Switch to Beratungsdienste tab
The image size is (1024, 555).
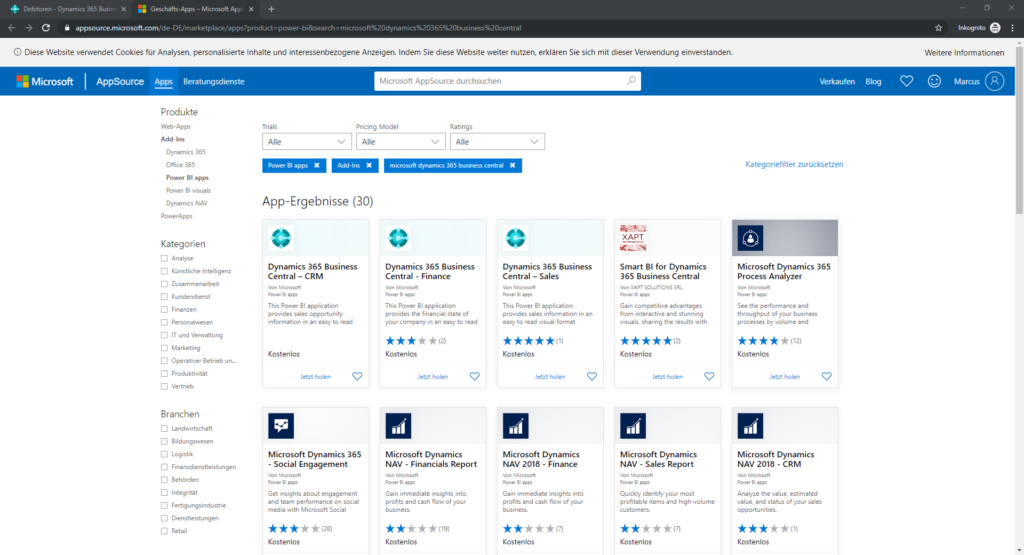point(213,81)
